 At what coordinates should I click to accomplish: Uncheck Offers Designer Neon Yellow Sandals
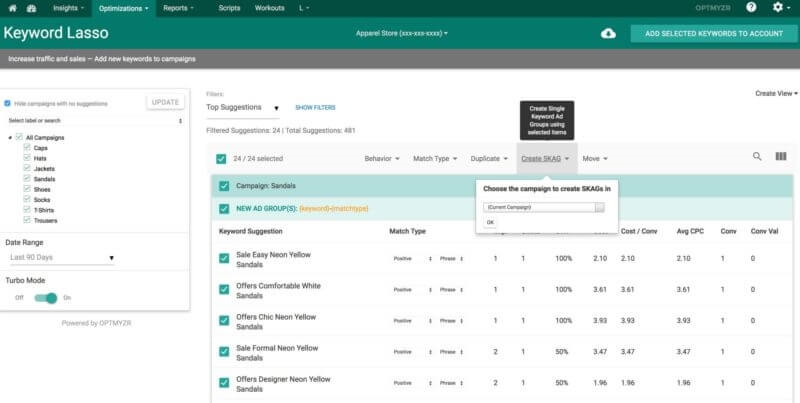coord(224,383)
